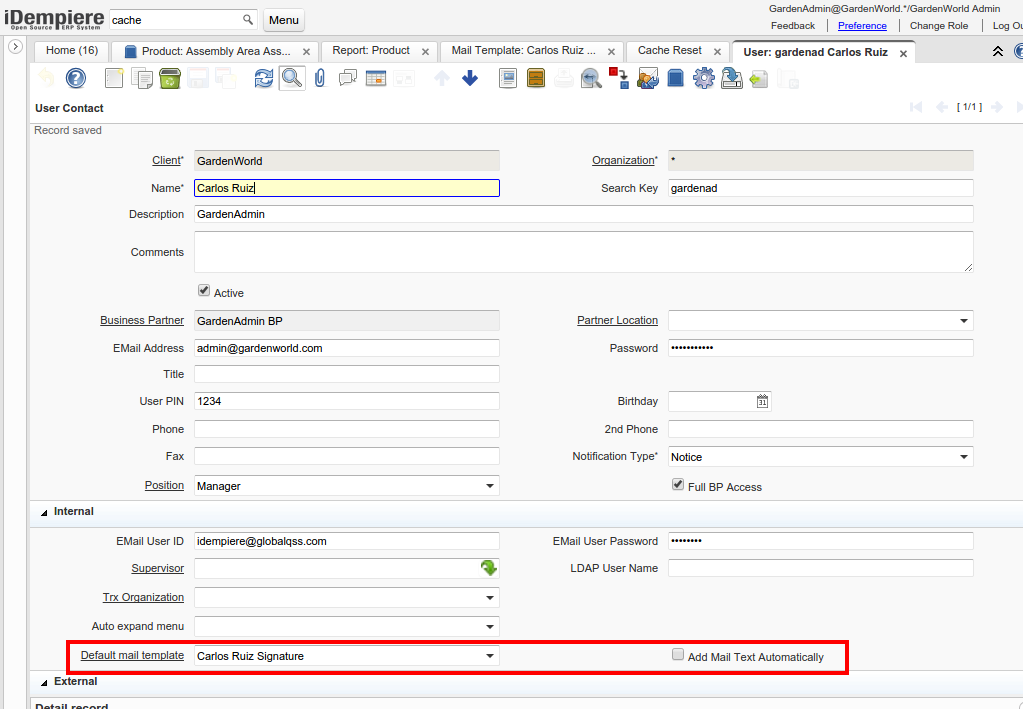Open the Default mail template dropdown
Screen dimensions: 1023x709
490,656
